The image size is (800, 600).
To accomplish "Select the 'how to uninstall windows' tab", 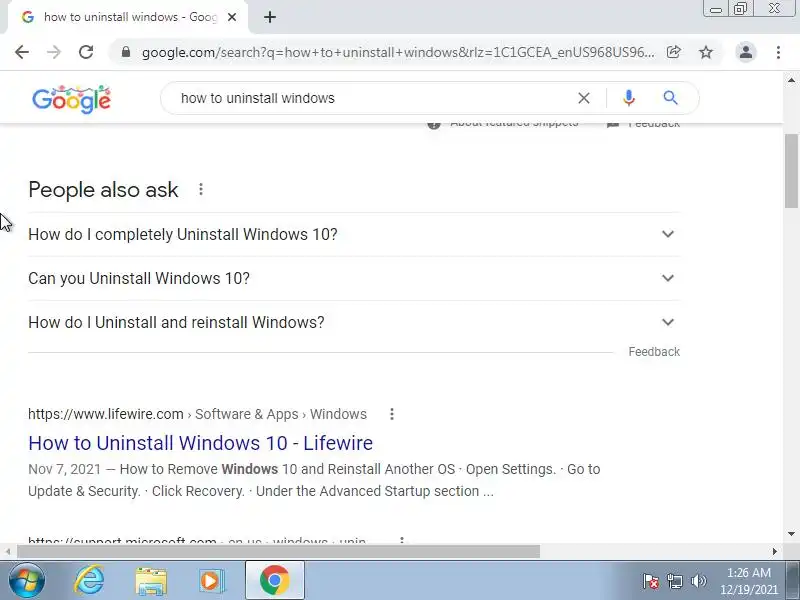I will tap(127, 17).
